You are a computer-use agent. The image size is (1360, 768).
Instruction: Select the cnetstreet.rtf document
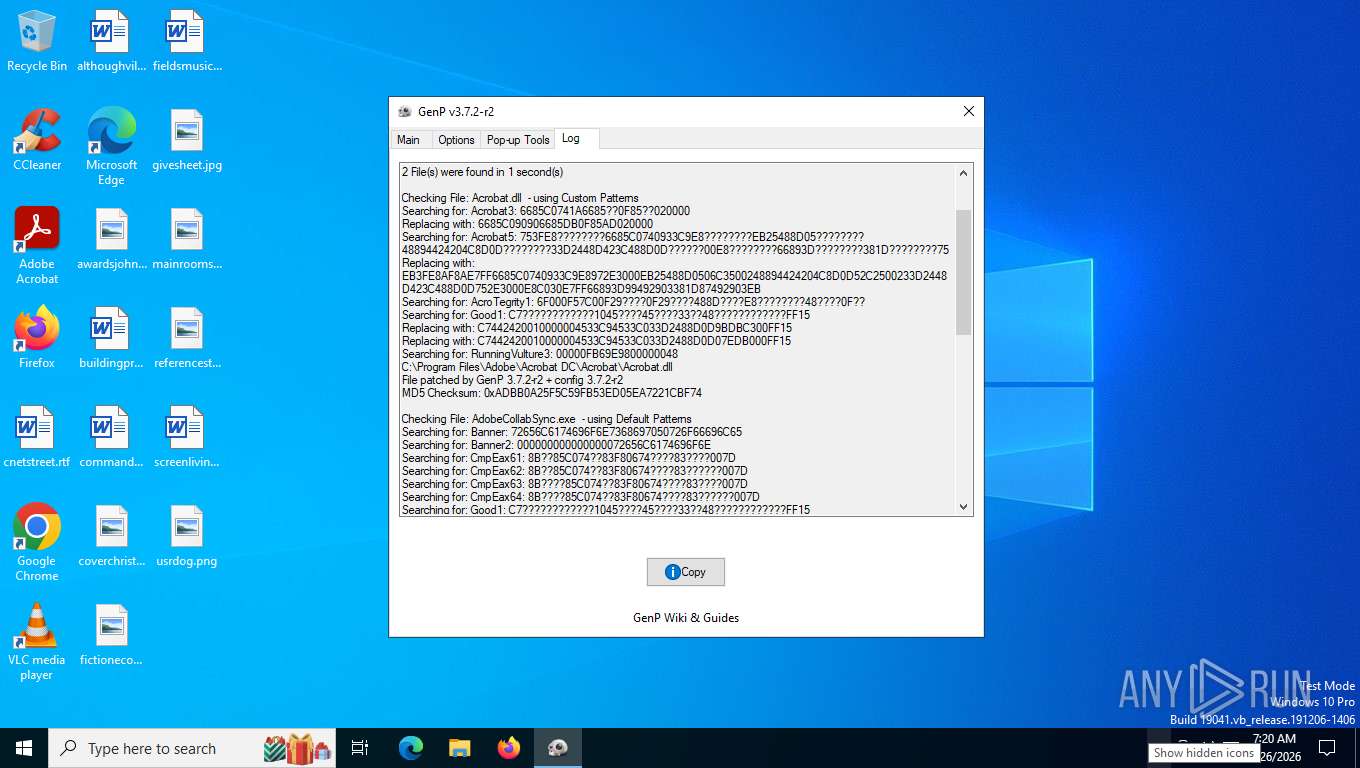(x=37, y=437)
